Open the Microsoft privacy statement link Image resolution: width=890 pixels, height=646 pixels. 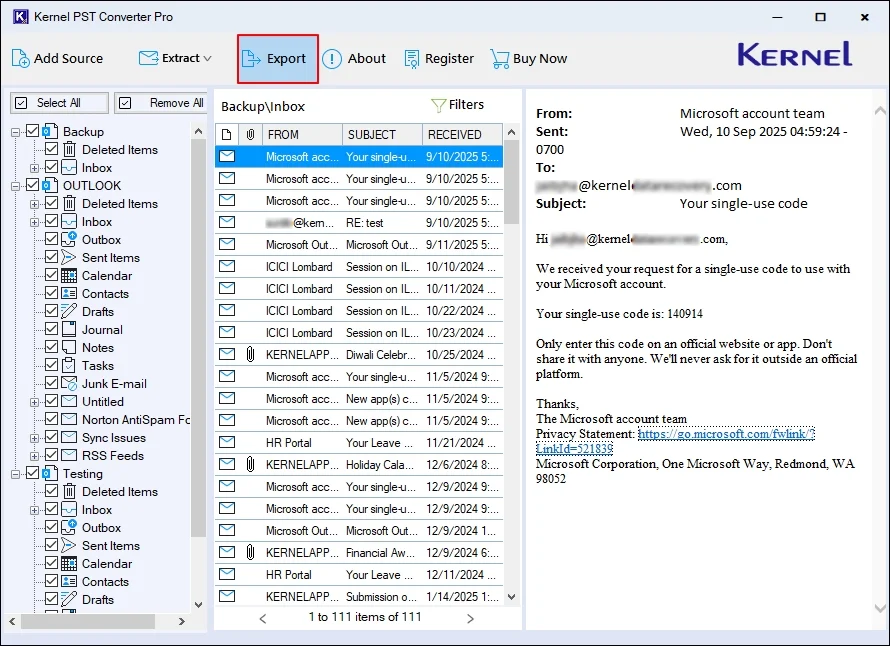click(x=725, y=434)
